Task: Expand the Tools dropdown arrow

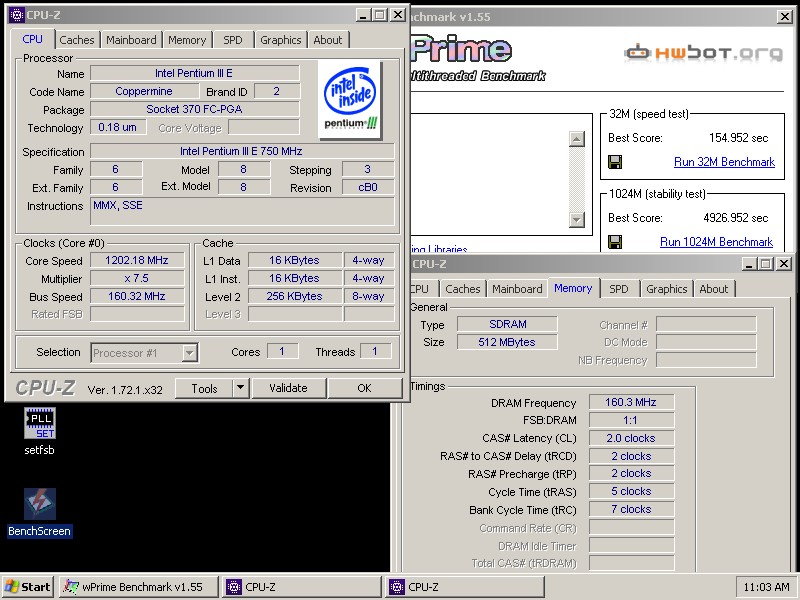Action: coord(240,388)
